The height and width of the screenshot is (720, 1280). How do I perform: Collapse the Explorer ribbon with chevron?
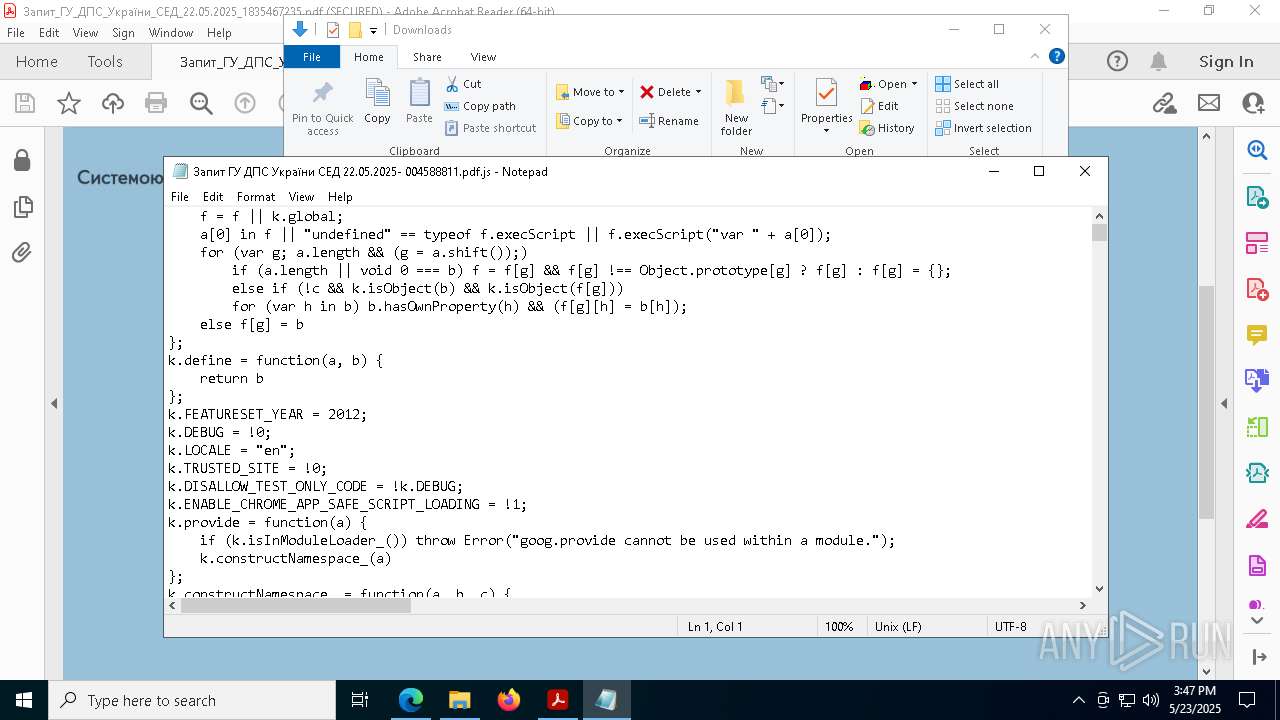pos(1035,56)
